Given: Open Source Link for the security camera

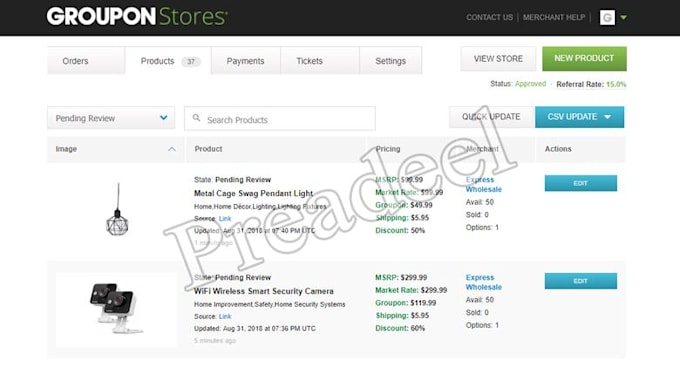Looking at the screenshot, I should click(225, 316).
